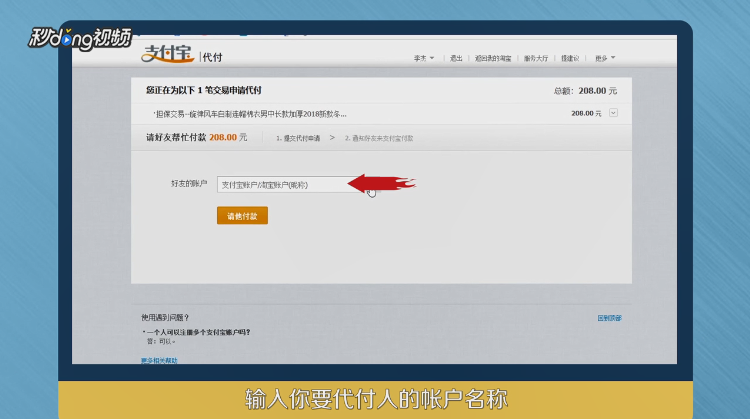Focus the friend's account input field

tap(292, 185)
